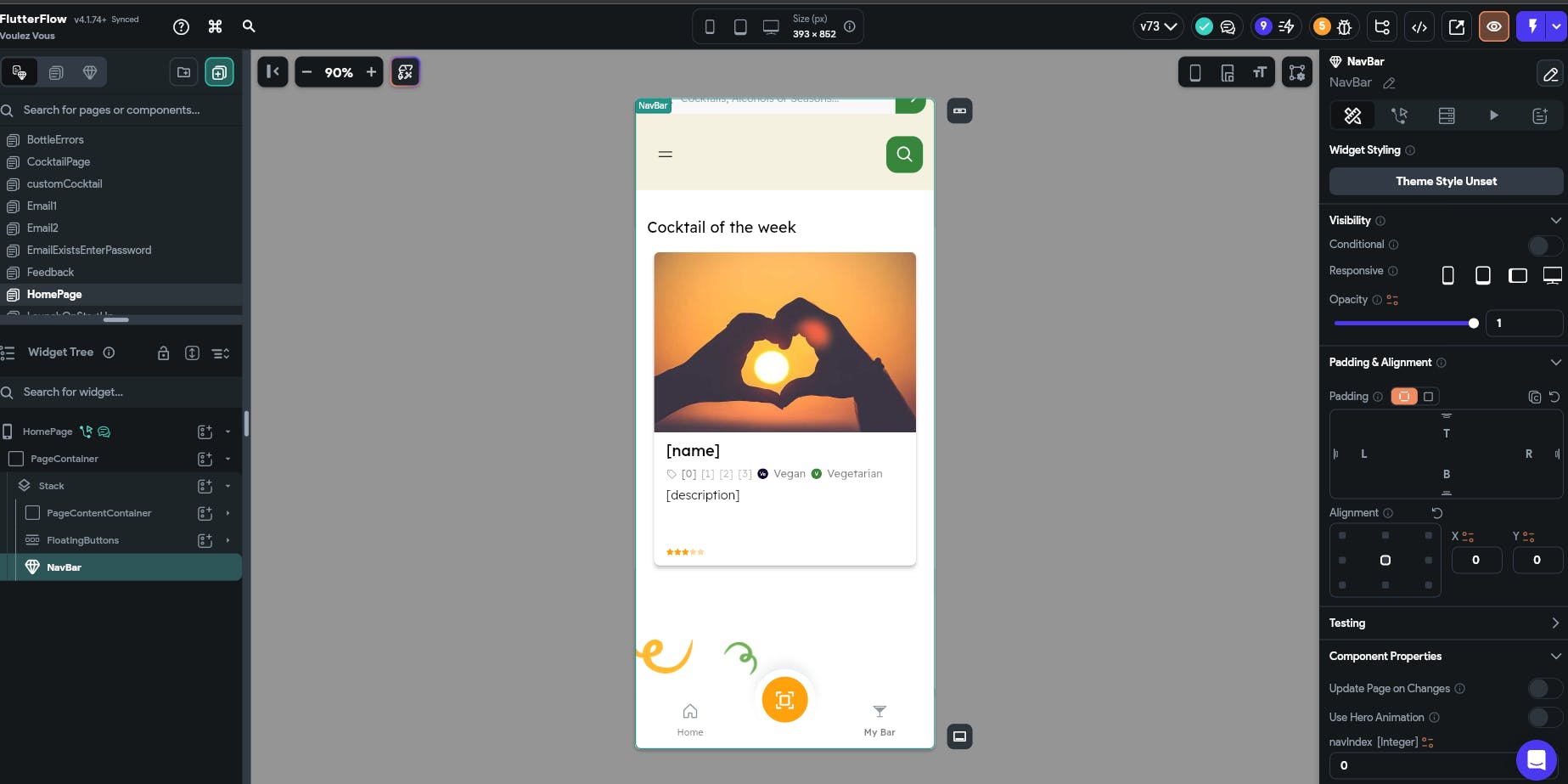This screenshot has width=1568, height=784.
Task: Create a new folder in pages panel
Action: (x=183, y=72)
